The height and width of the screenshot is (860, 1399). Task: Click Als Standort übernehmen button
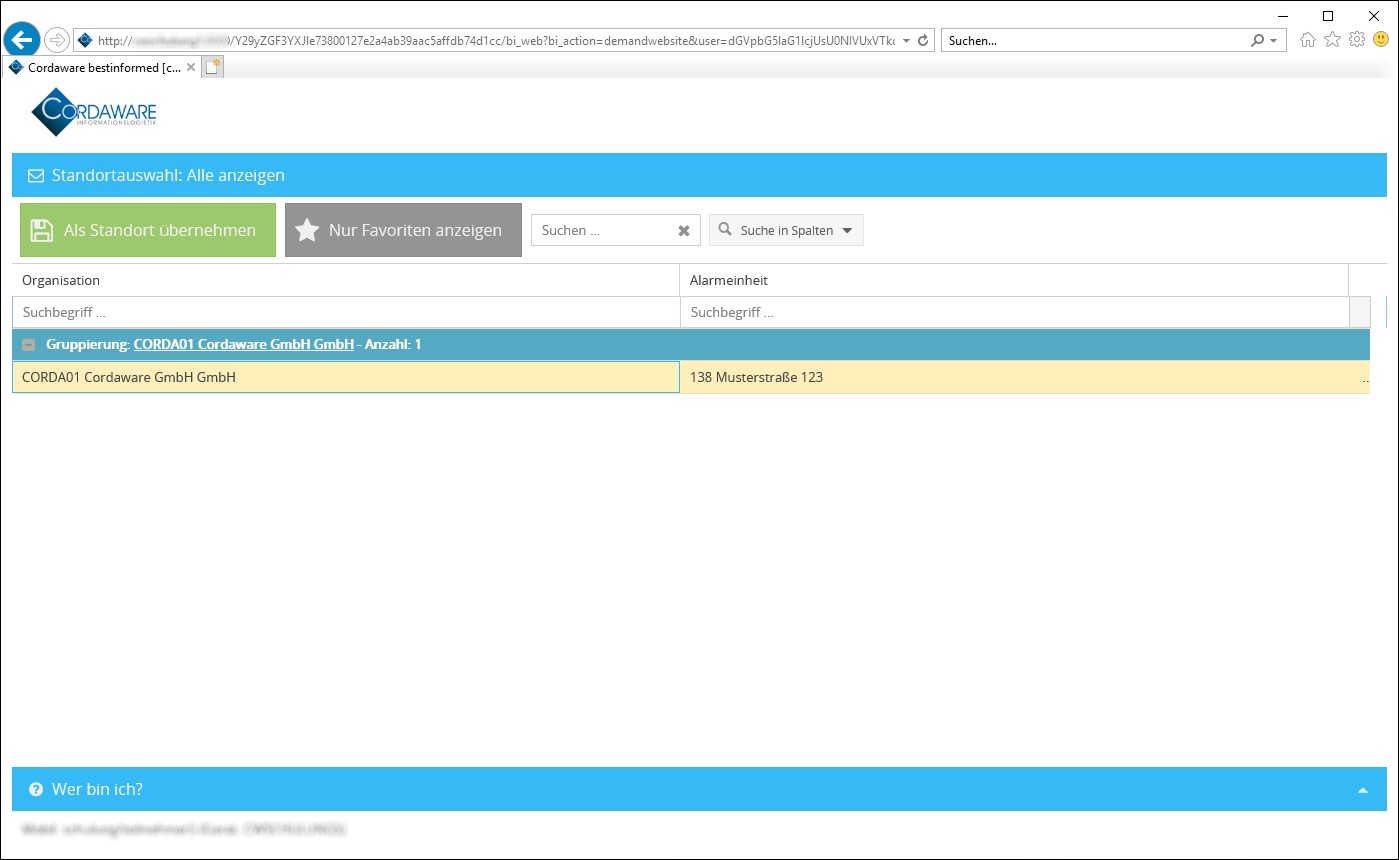148,230
